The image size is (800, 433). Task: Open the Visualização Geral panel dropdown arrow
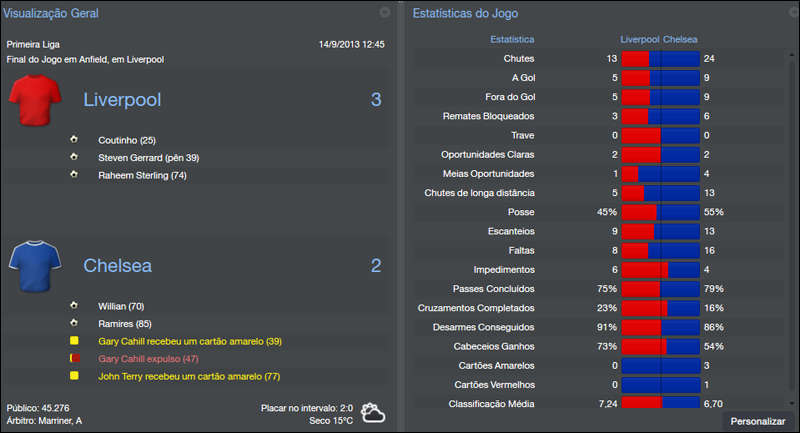[x=385, y=13]
